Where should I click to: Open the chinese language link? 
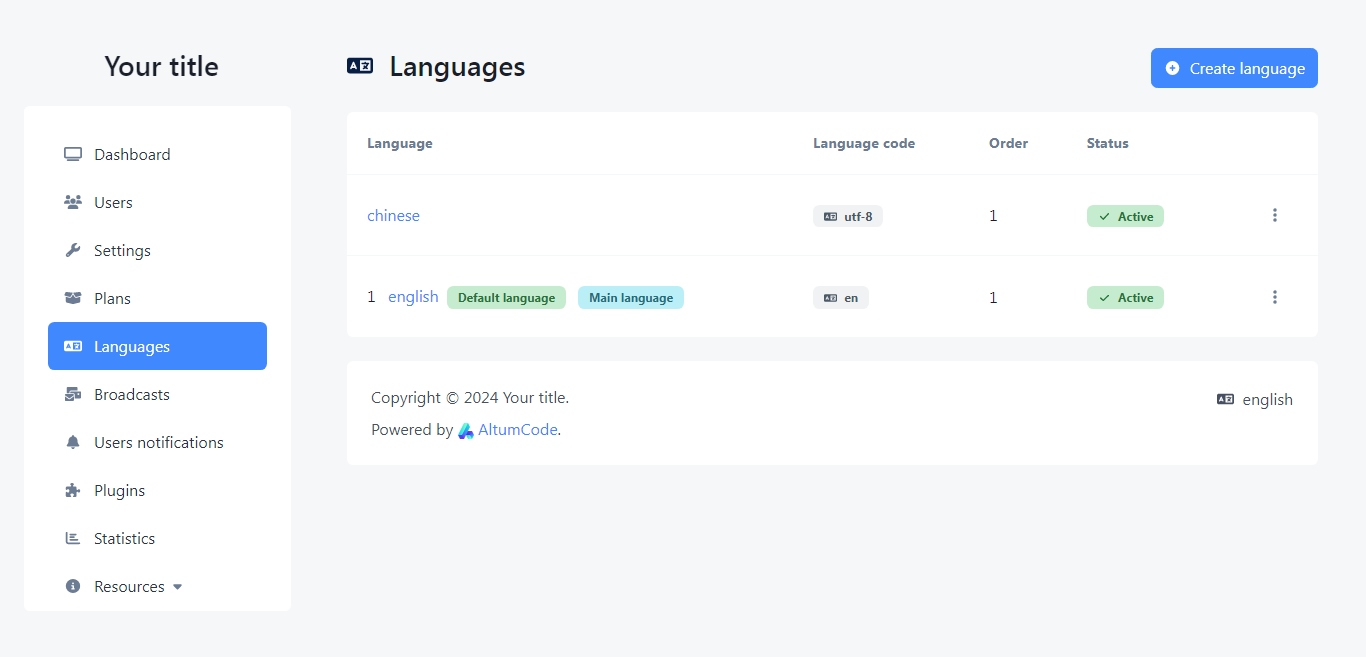(393, 215)
